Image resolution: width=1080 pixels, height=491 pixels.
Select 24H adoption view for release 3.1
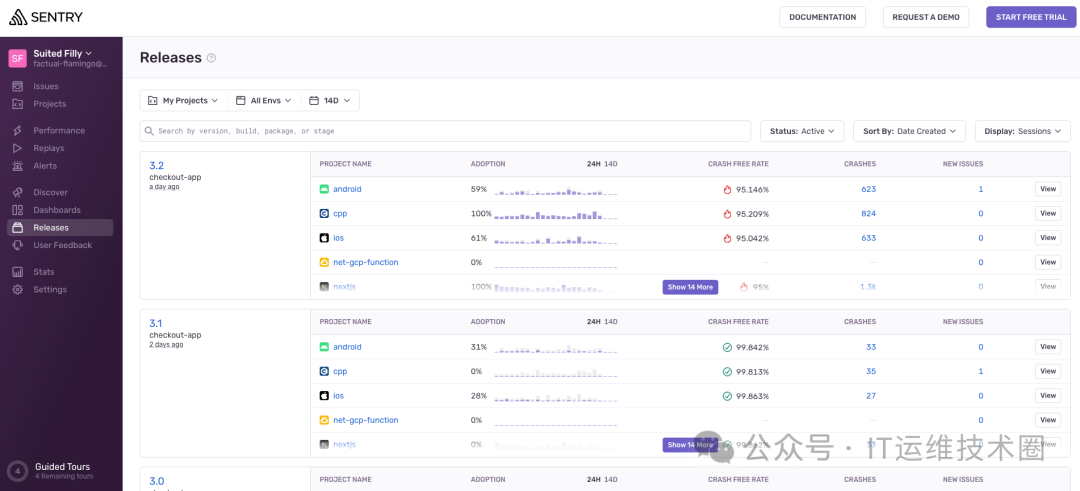click(593, 322)
